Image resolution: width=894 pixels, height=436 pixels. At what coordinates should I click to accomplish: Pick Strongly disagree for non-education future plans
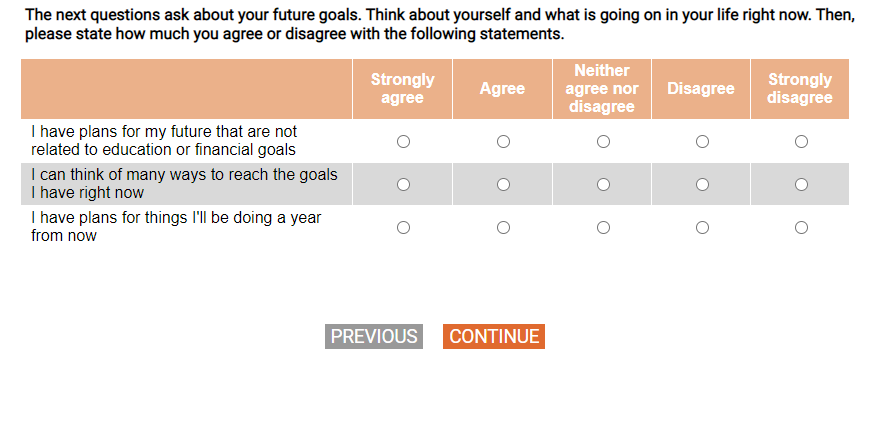(801, 142)
